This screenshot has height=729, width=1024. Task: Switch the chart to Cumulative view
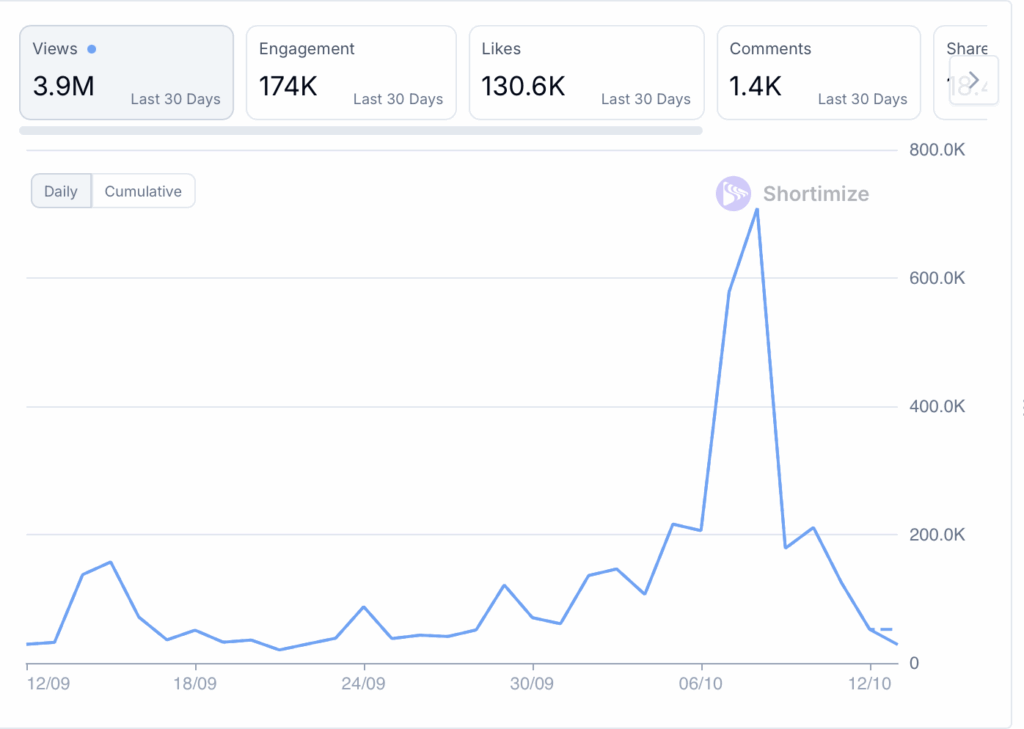(x=143, y=191)
